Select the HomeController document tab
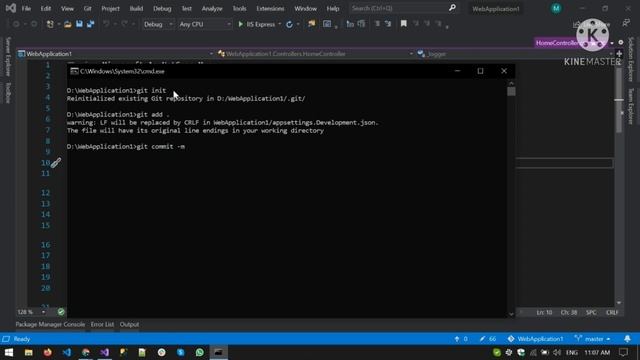This screenshot has height=360, width=640. [559, 43]
